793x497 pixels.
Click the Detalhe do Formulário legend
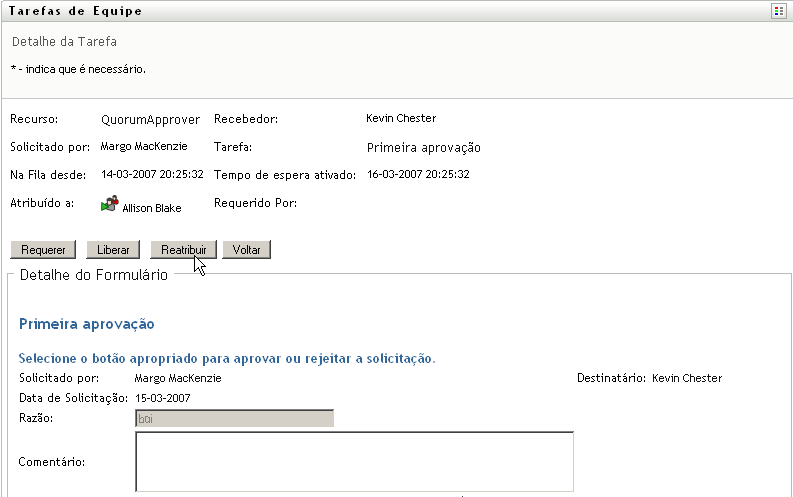point(94,275)
